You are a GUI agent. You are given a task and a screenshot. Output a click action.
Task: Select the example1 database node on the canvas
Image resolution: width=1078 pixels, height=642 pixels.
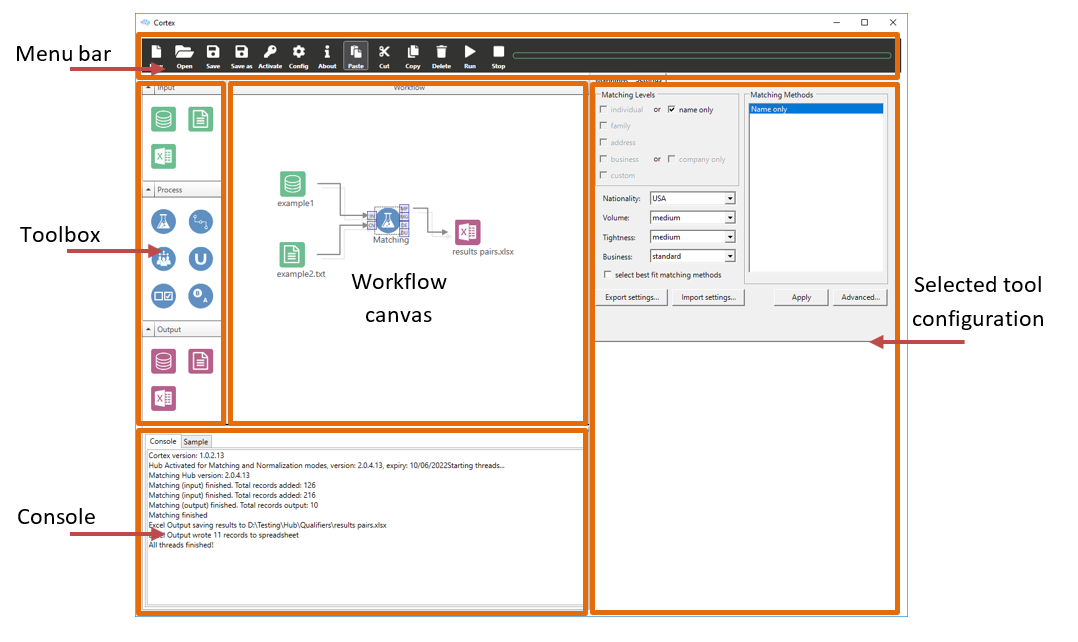point(293,184)
